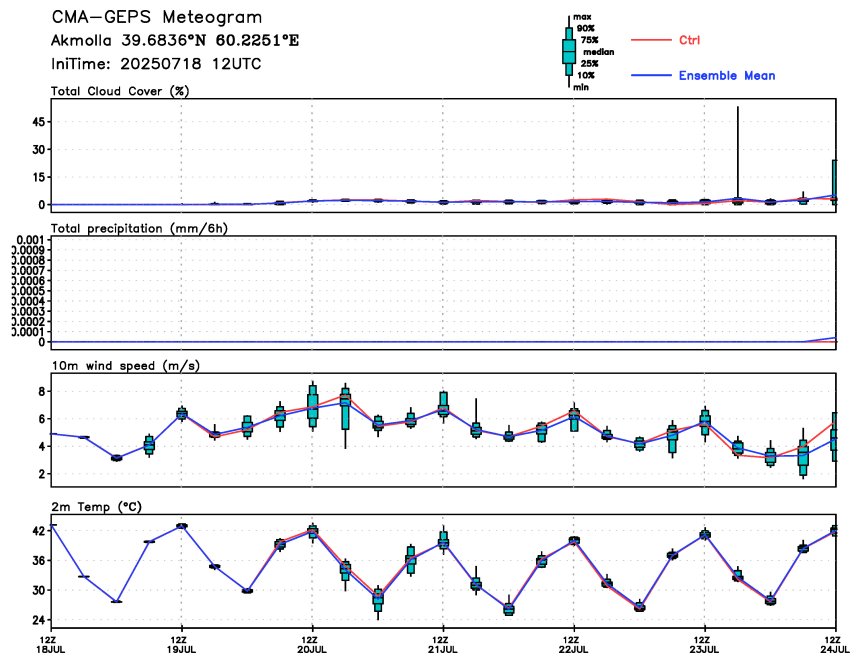Click the wind speed box at 12Z 20JUL
The height and width of the screenshot is (665, 860).
tap(313, 406)
